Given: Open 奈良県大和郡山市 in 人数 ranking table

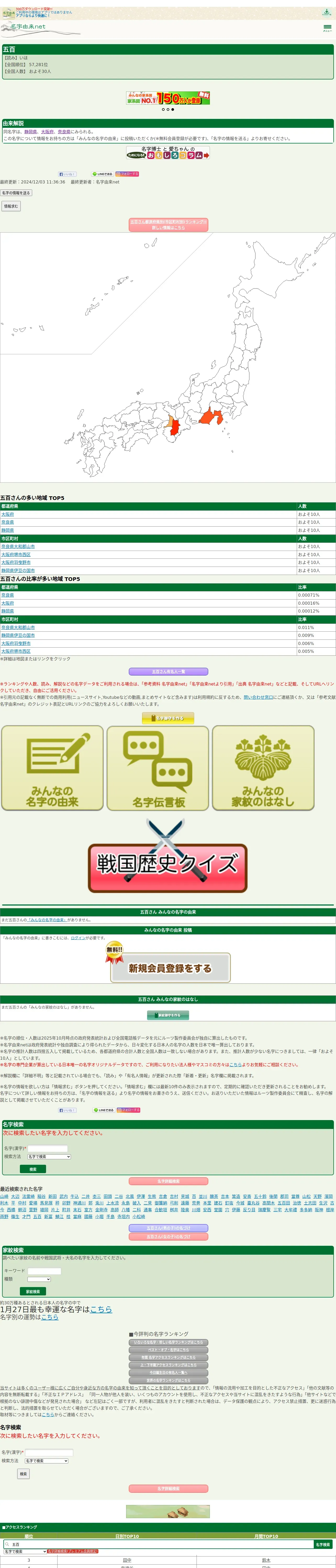Looking at the screenshot, I should [x=18, y=547].
